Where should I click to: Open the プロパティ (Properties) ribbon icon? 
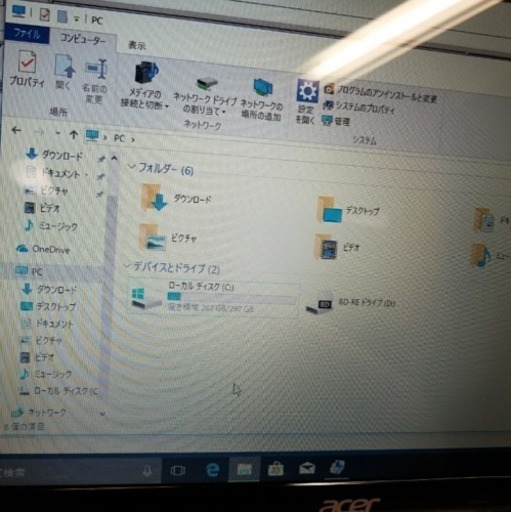pos(27,68)
